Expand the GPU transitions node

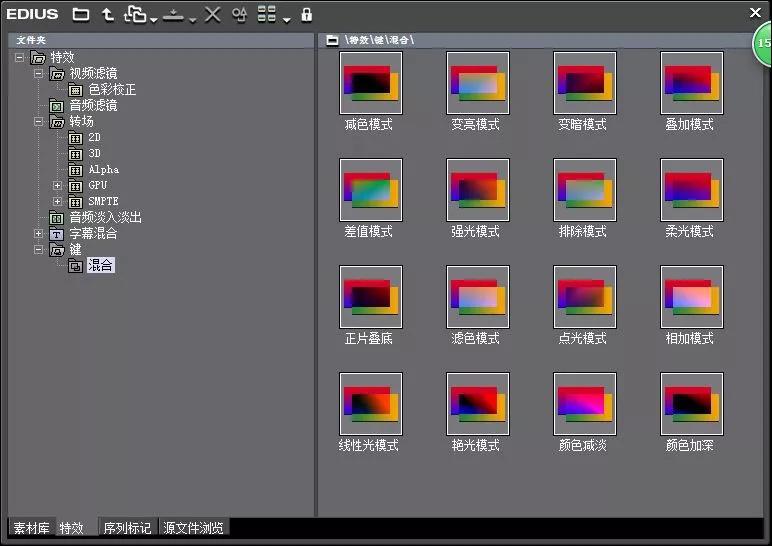pyautogui.click(x=57, y=186)
